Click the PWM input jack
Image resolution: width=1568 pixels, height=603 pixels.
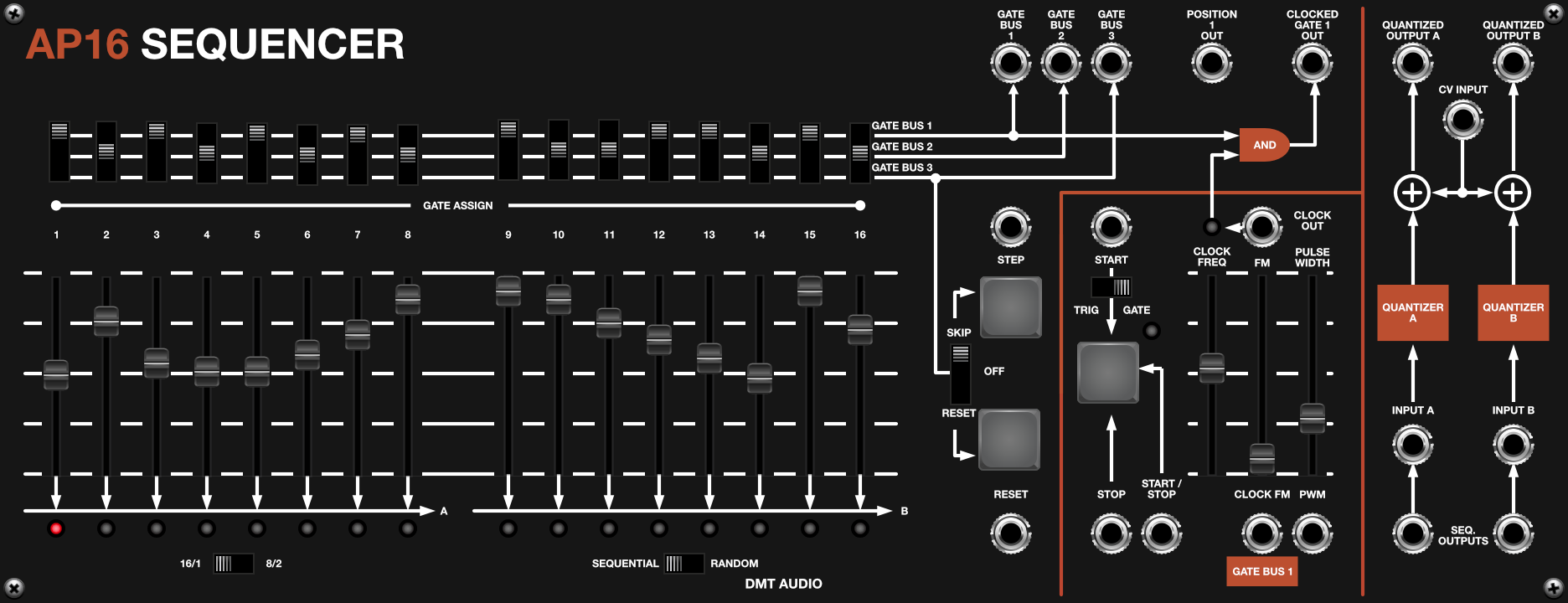(x=1313, y=533)
